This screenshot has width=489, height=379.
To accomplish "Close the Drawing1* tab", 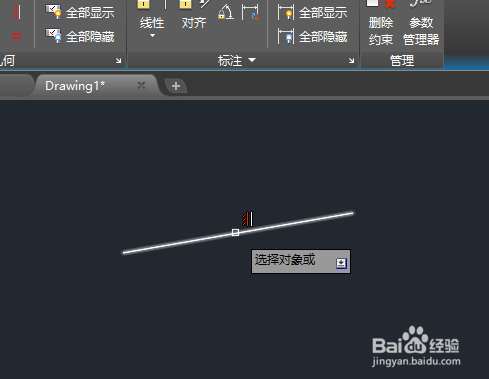I will click(x=141, y=85).
